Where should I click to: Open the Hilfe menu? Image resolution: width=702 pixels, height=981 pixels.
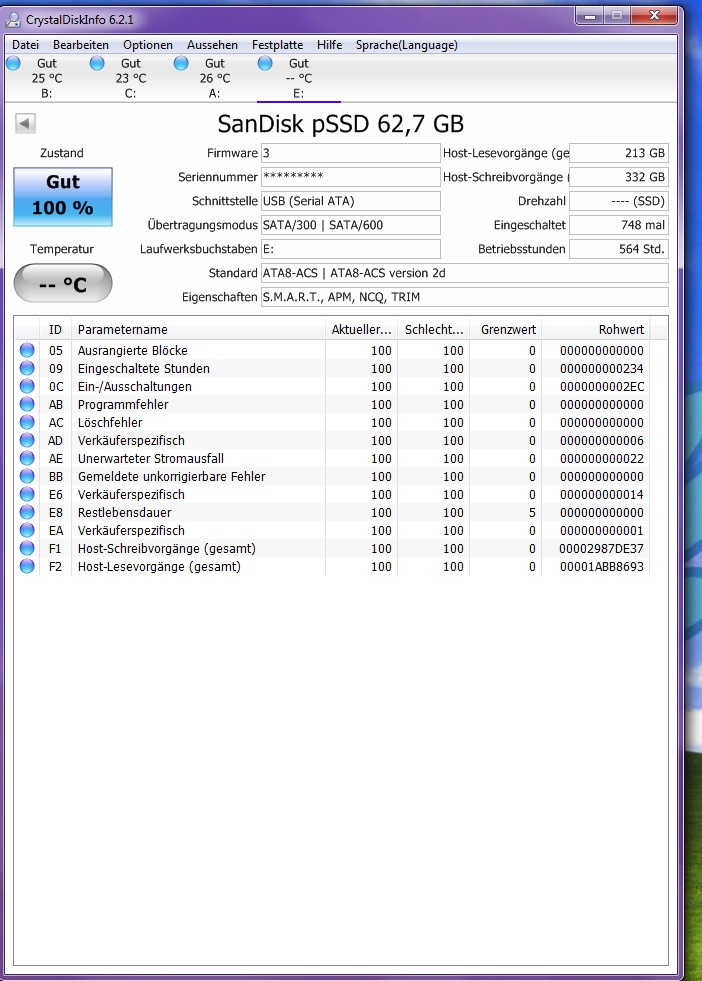329,45
